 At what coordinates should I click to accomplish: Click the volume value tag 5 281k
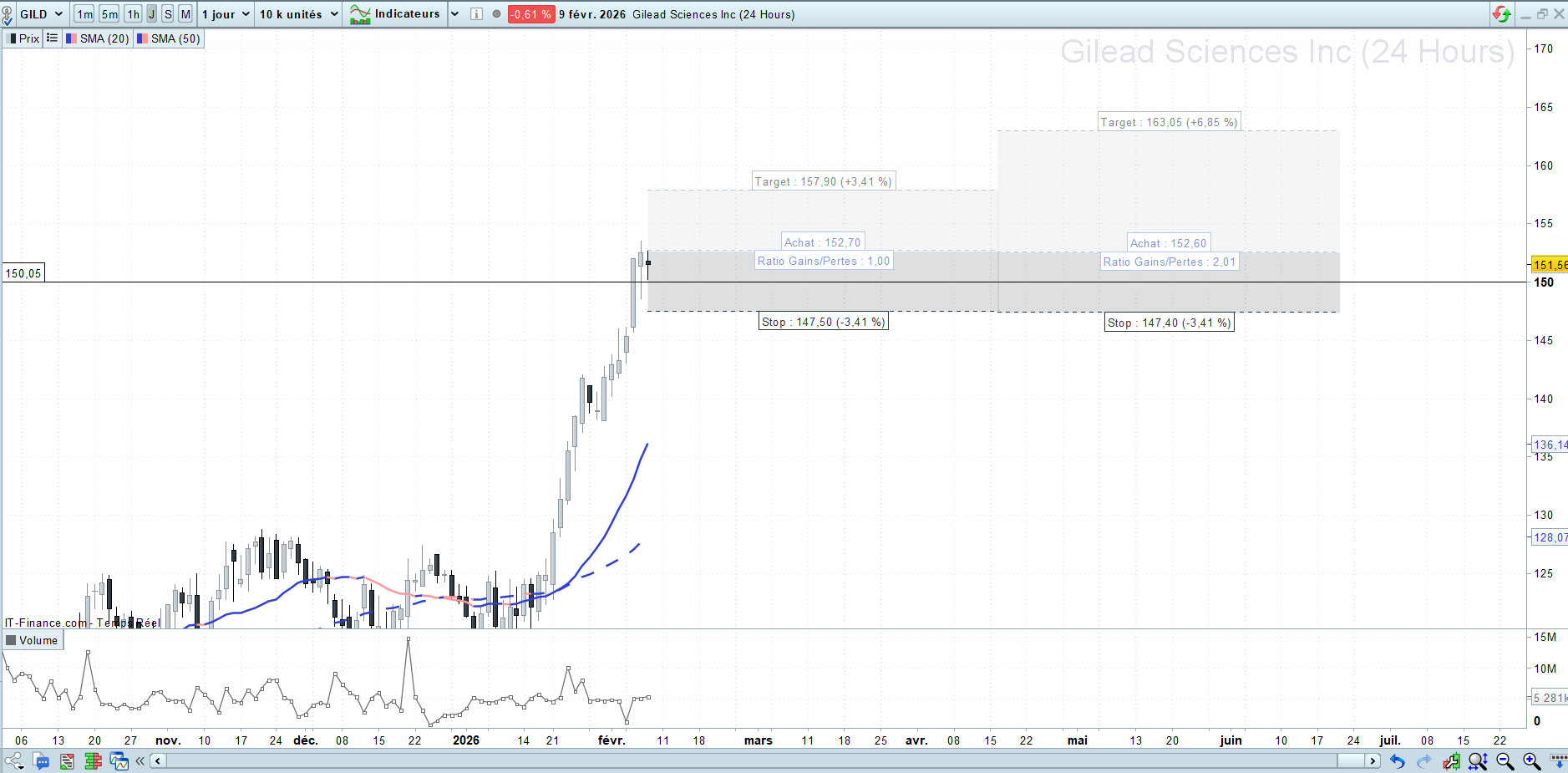[1550, 698]
